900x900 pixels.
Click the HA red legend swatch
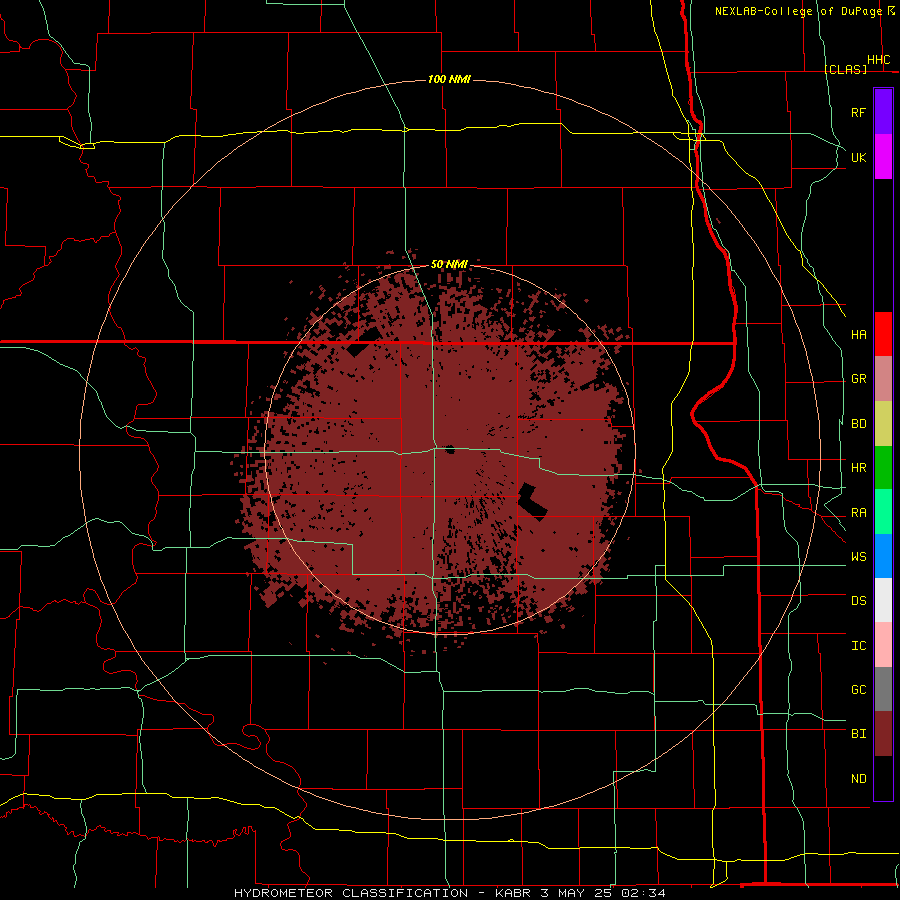coord(883,334)
